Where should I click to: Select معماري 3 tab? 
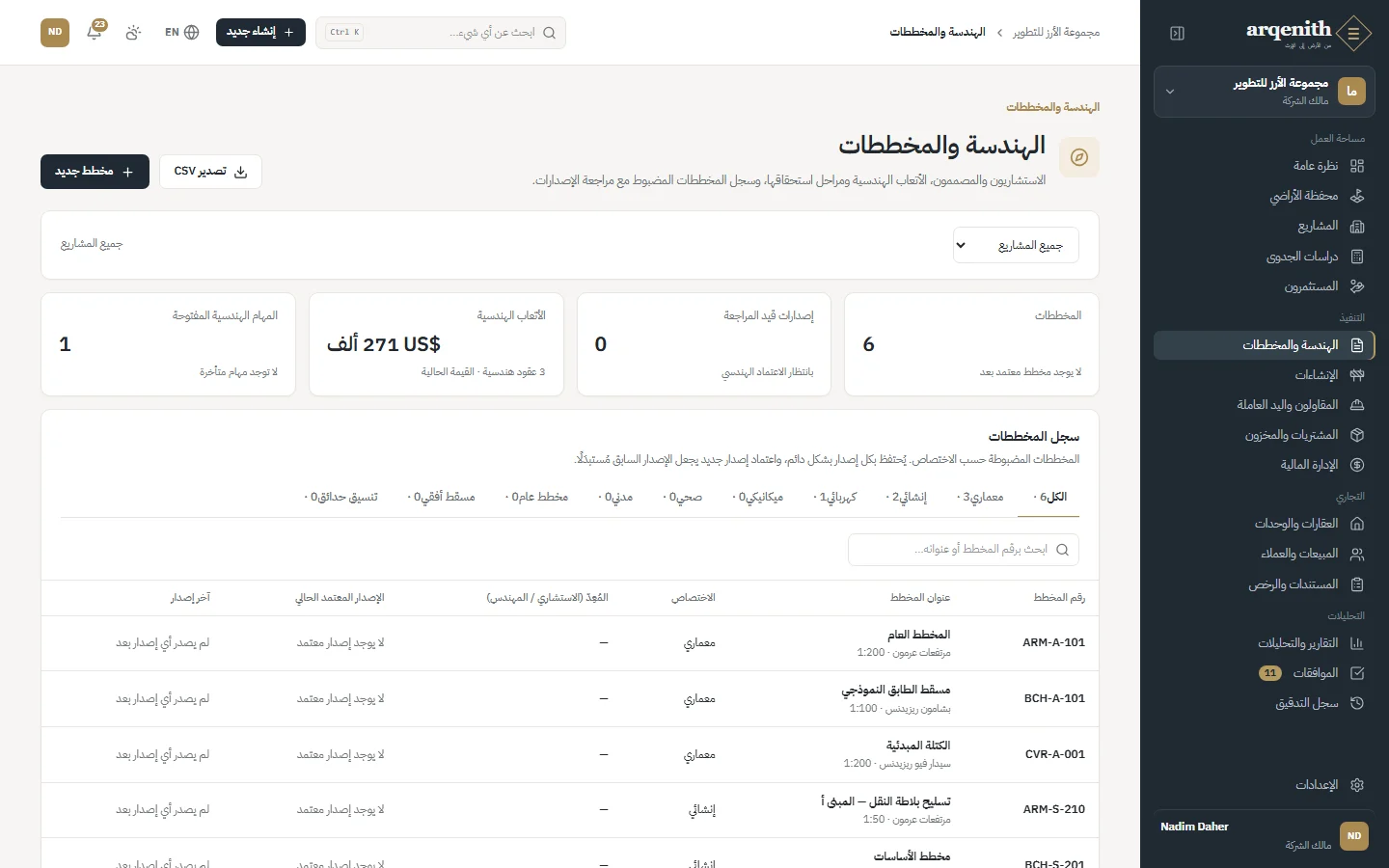[980, 498]
